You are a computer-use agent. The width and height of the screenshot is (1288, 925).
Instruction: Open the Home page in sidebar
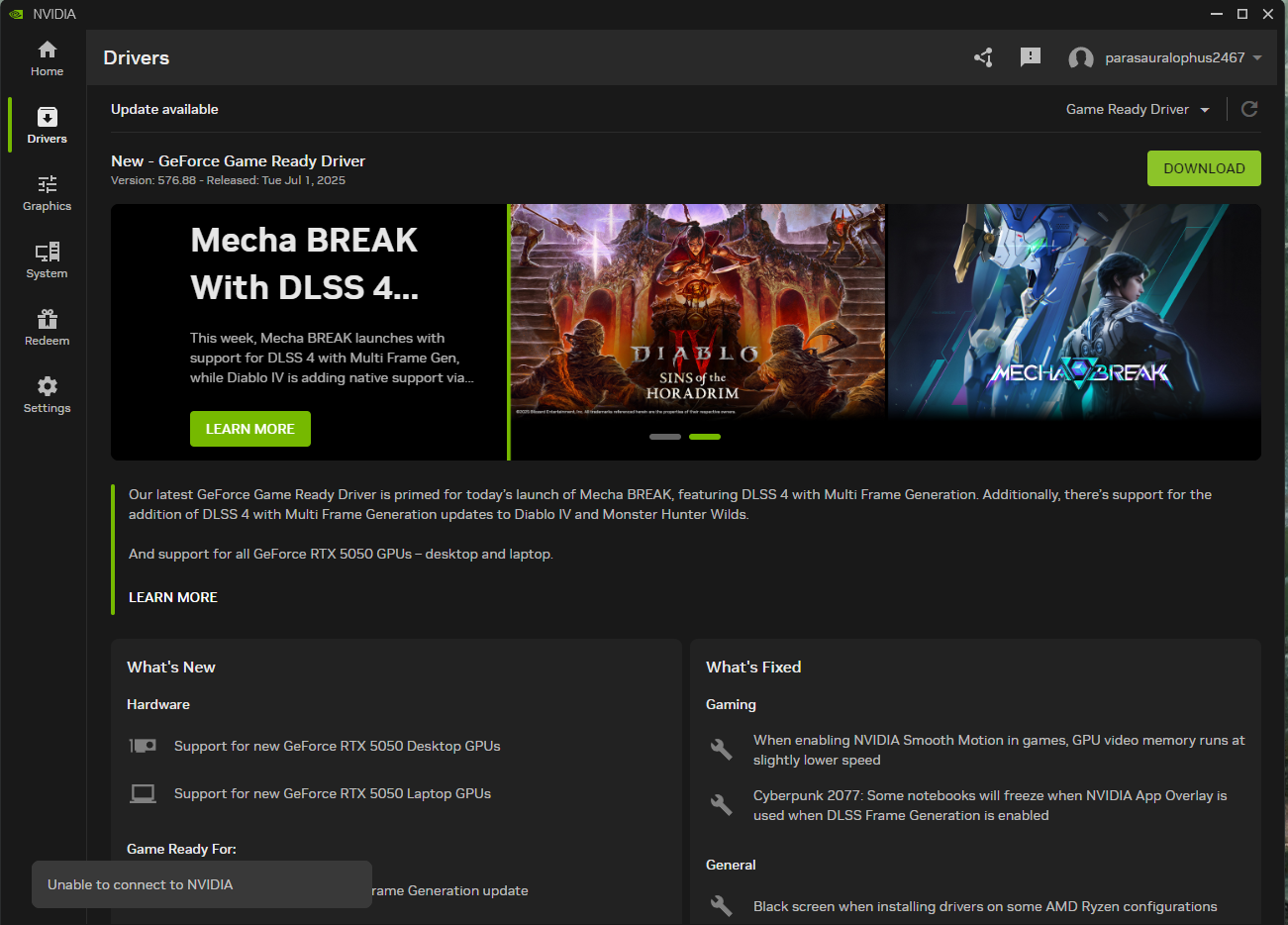click(x=47, y=58)
